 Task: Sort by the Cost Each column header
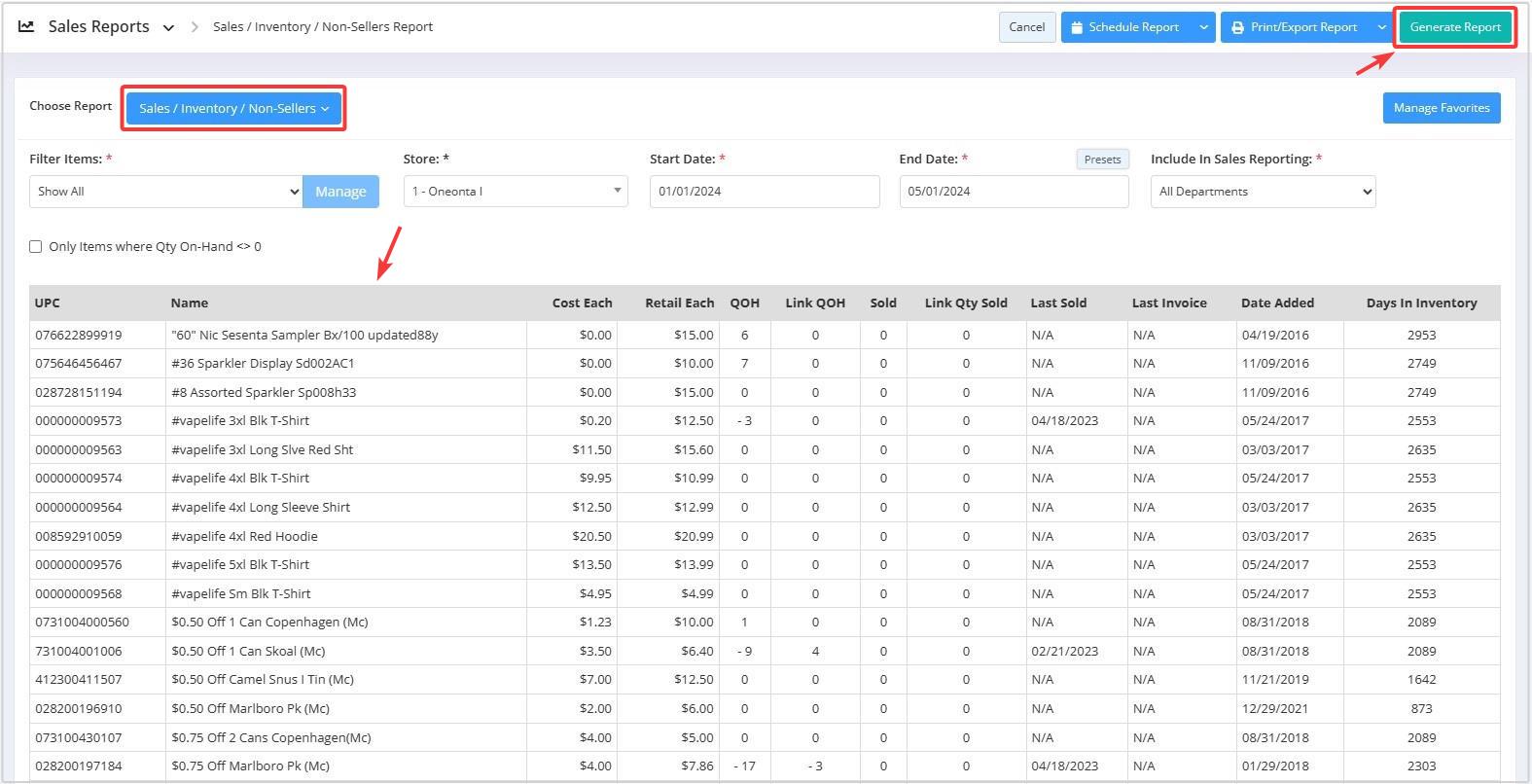click(x=582, y=303)
